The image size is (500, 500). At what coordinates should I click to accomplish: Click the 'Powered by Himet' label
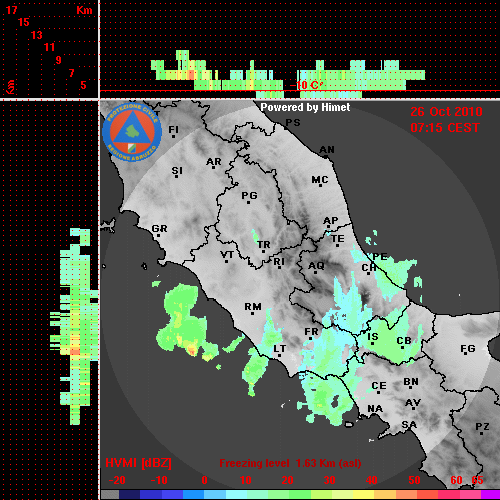coord(305,107)
